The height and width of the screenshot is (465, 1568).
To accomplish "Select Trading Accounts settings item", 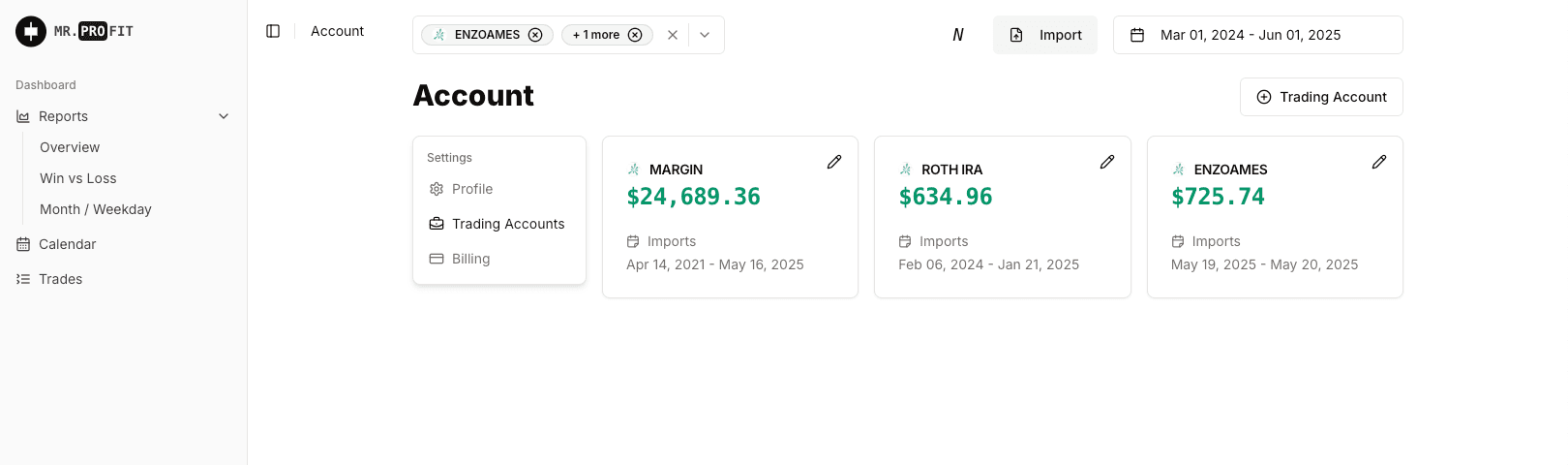I will 499,224.
